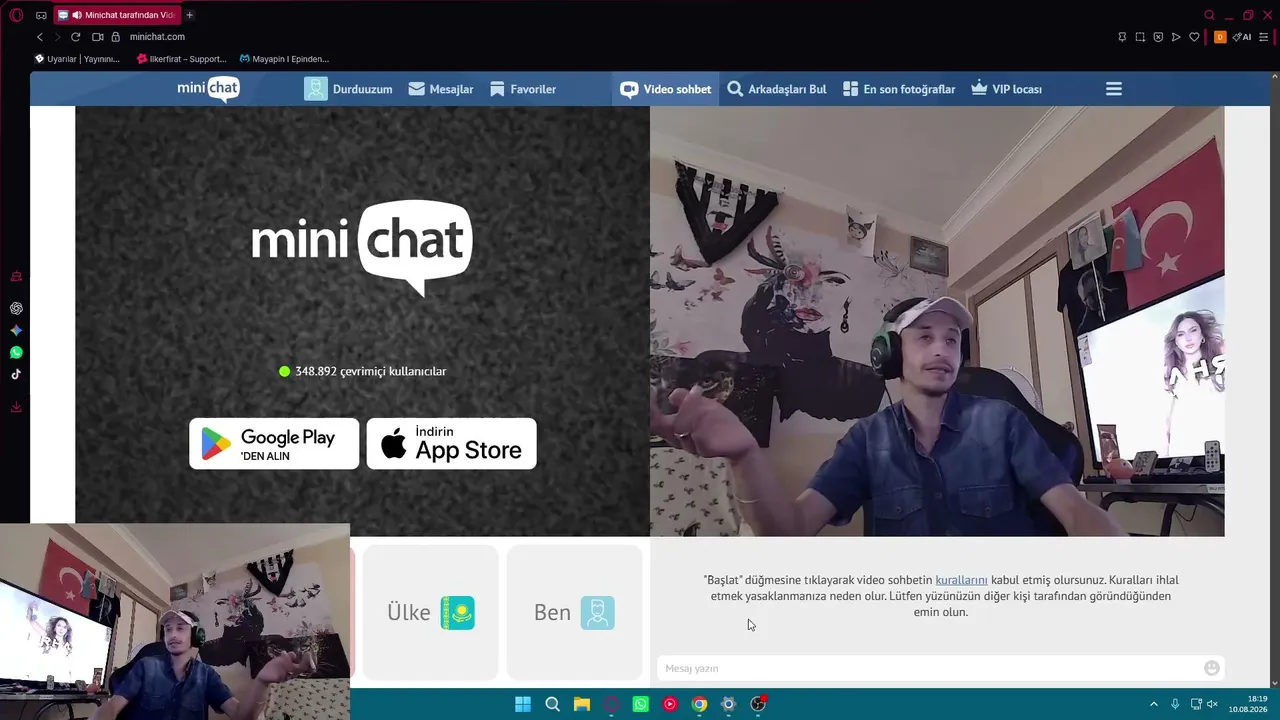This screenshot has width=1280, height=720.
Task: Open the Mesajlar section
Action: [441, 89]
